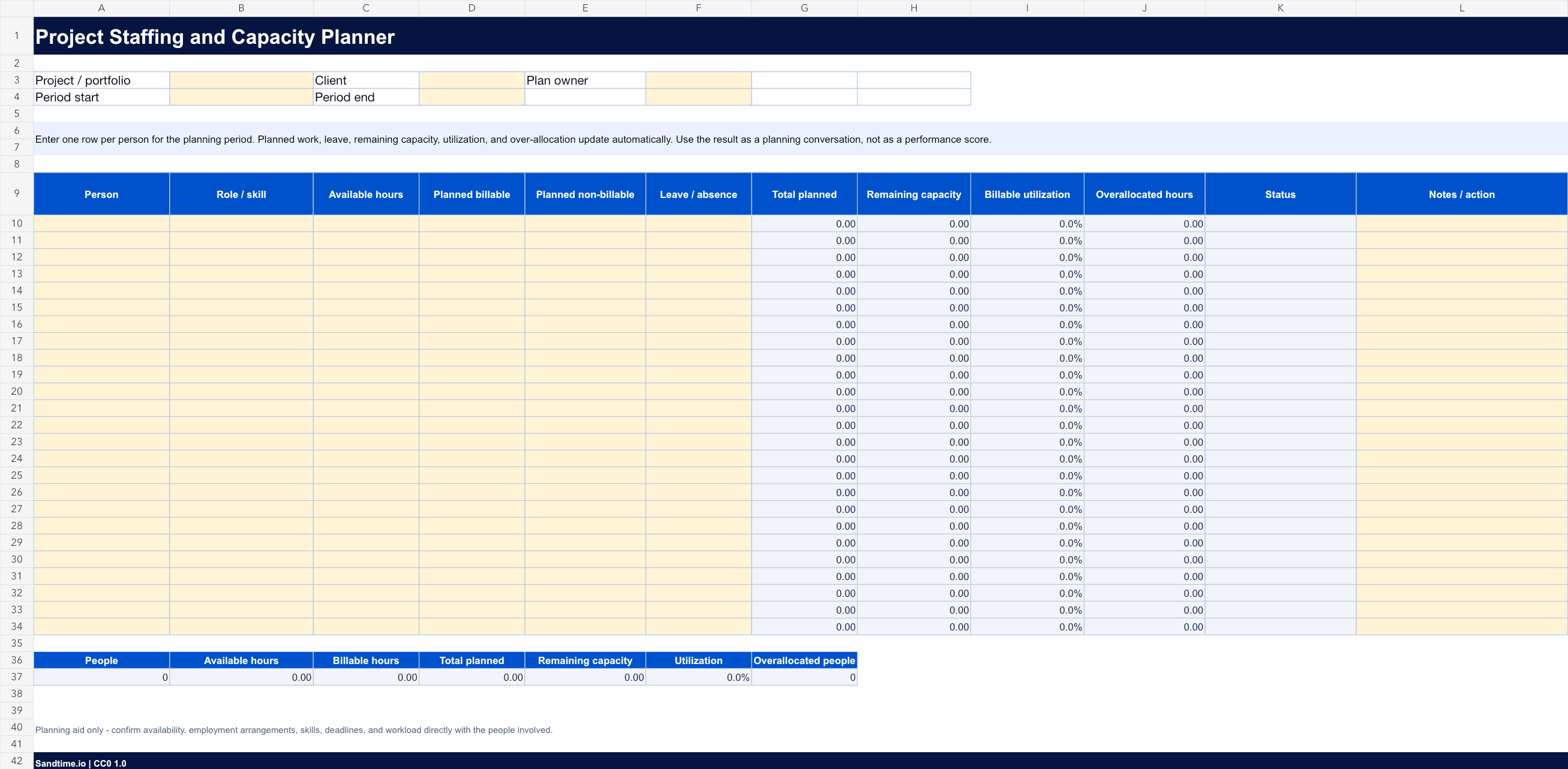Select the Overallocated hours value in row 20
This screenshot has width=1568, height=769.
tap(1145, 392)
